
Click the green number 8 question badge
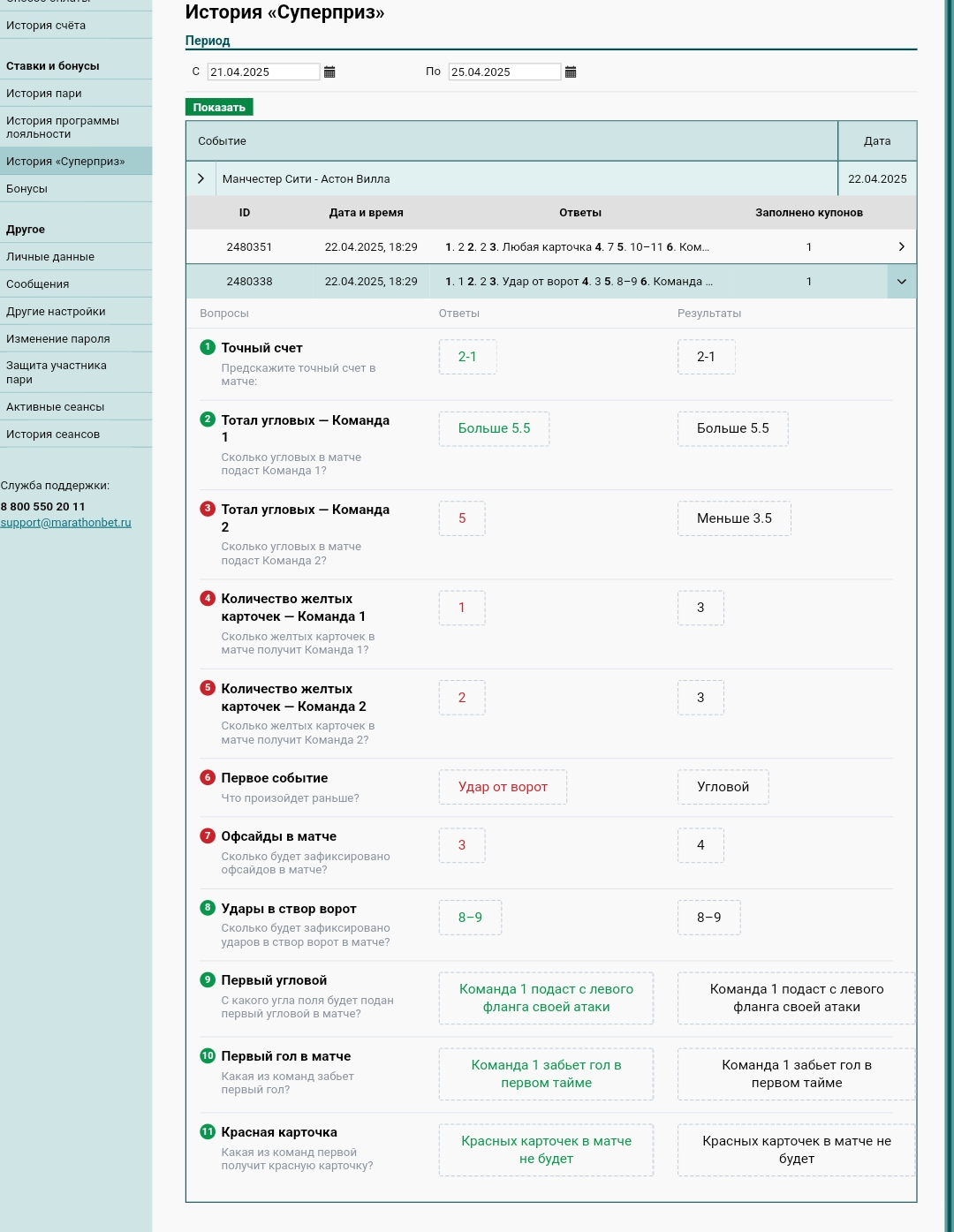[x=208, y=908]
